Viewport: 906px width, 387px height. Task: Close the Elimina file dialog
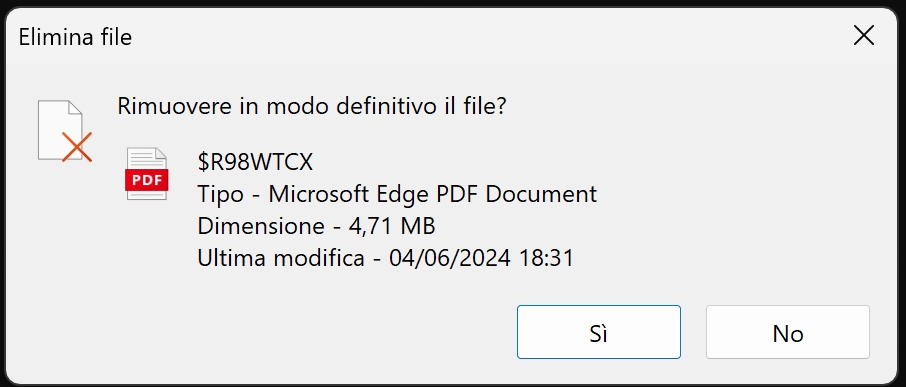point(864,36)
